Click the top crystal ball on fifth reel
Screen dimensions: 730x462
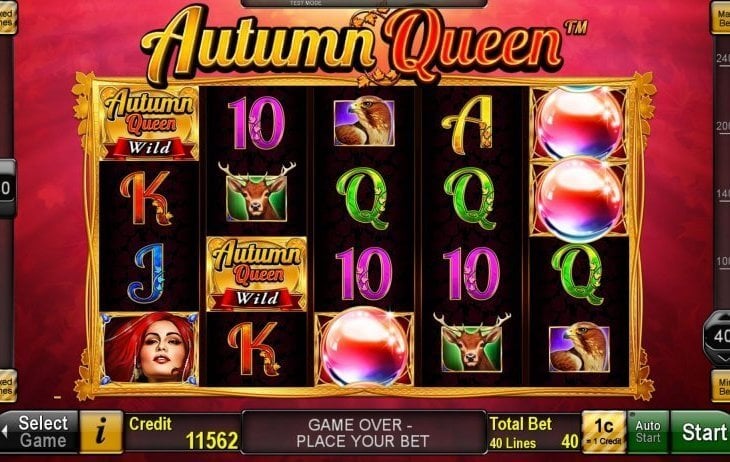pyautogui.click(x=579, y=123)
